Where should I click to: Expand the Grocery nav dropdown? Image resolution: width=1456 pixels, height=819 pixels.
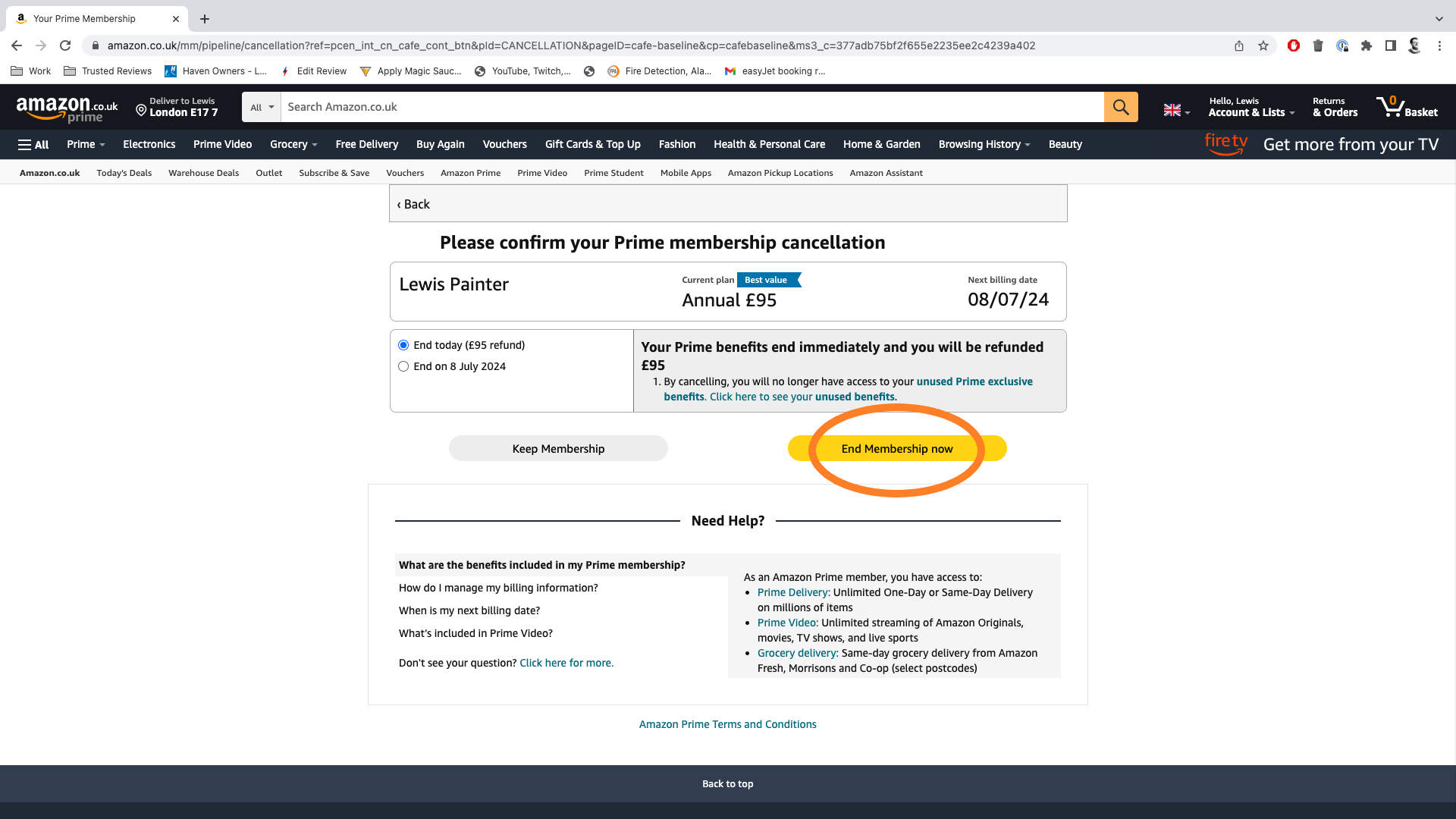coord(293,145)
